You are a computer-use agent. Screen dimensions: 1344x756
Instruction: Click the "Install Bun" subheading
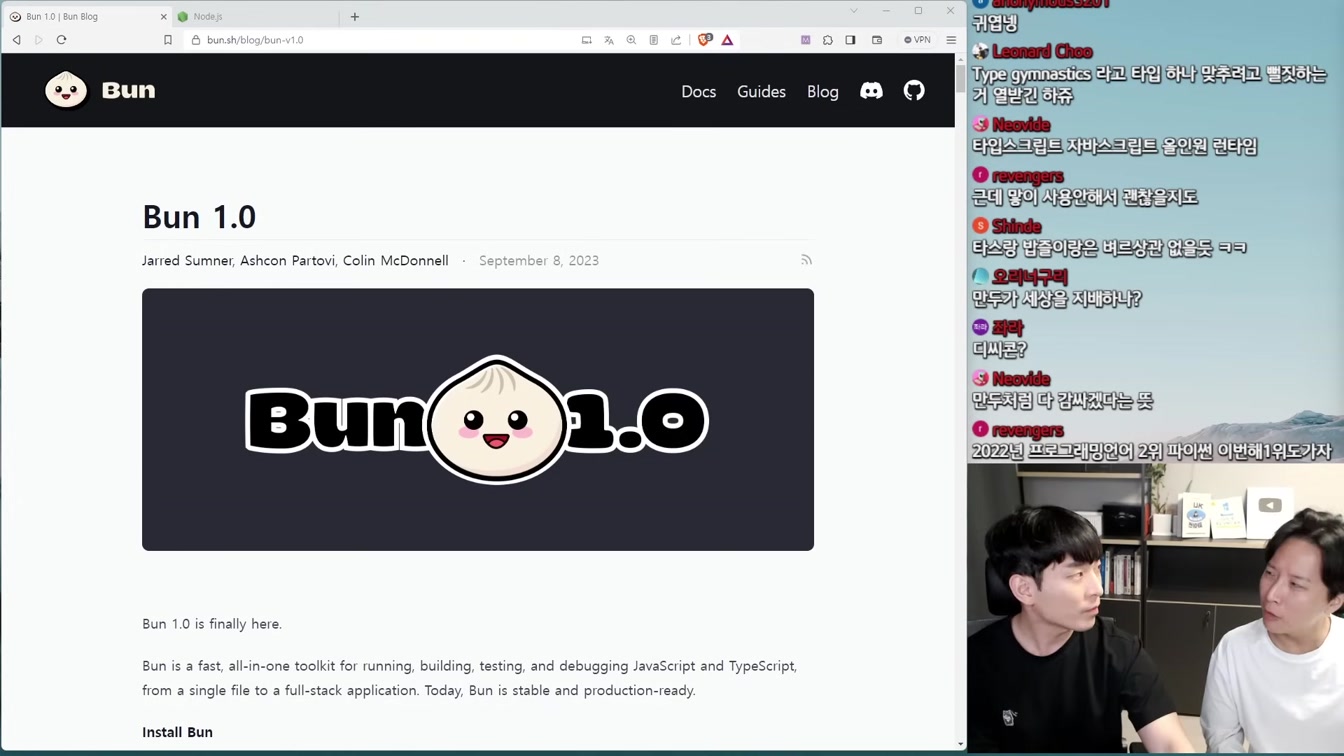[177, 732]
